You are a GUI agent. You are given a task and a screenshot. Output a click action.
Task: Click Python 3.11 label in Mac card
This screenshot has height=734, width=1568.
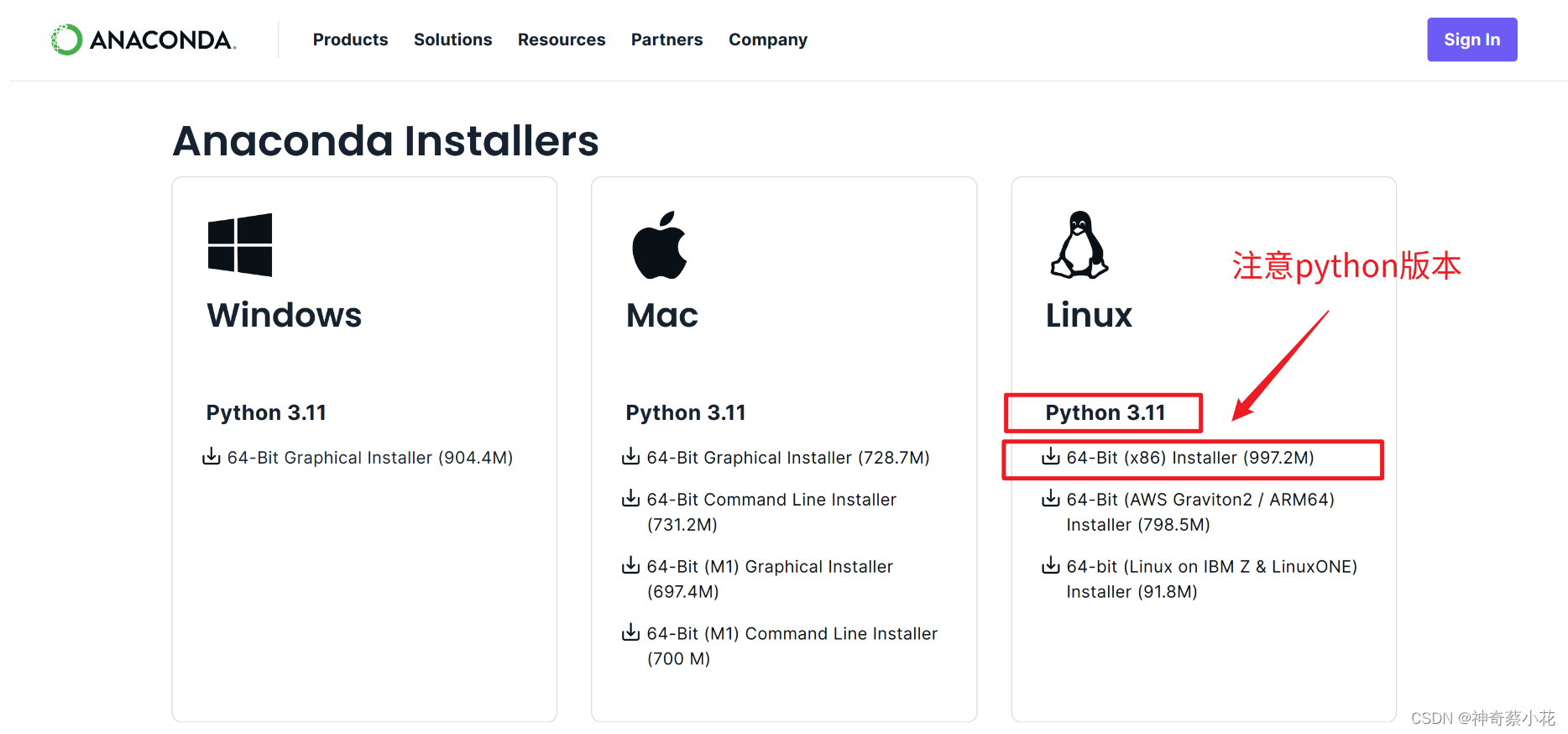tap(686, 413)
